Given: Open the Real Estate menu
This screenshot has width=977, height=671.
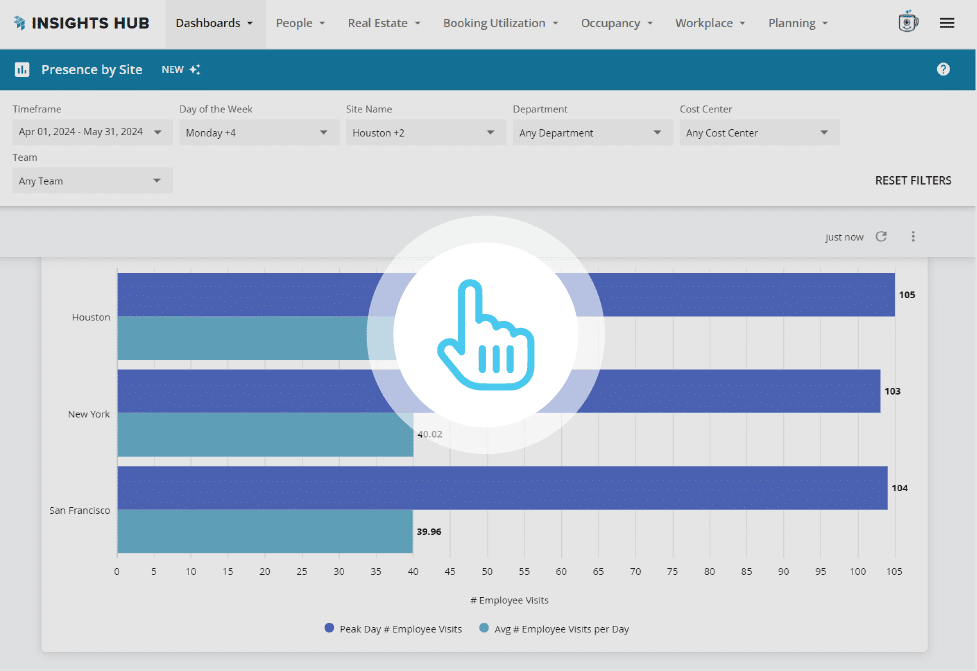Looking at the screenshot, I should click(384, 23).
